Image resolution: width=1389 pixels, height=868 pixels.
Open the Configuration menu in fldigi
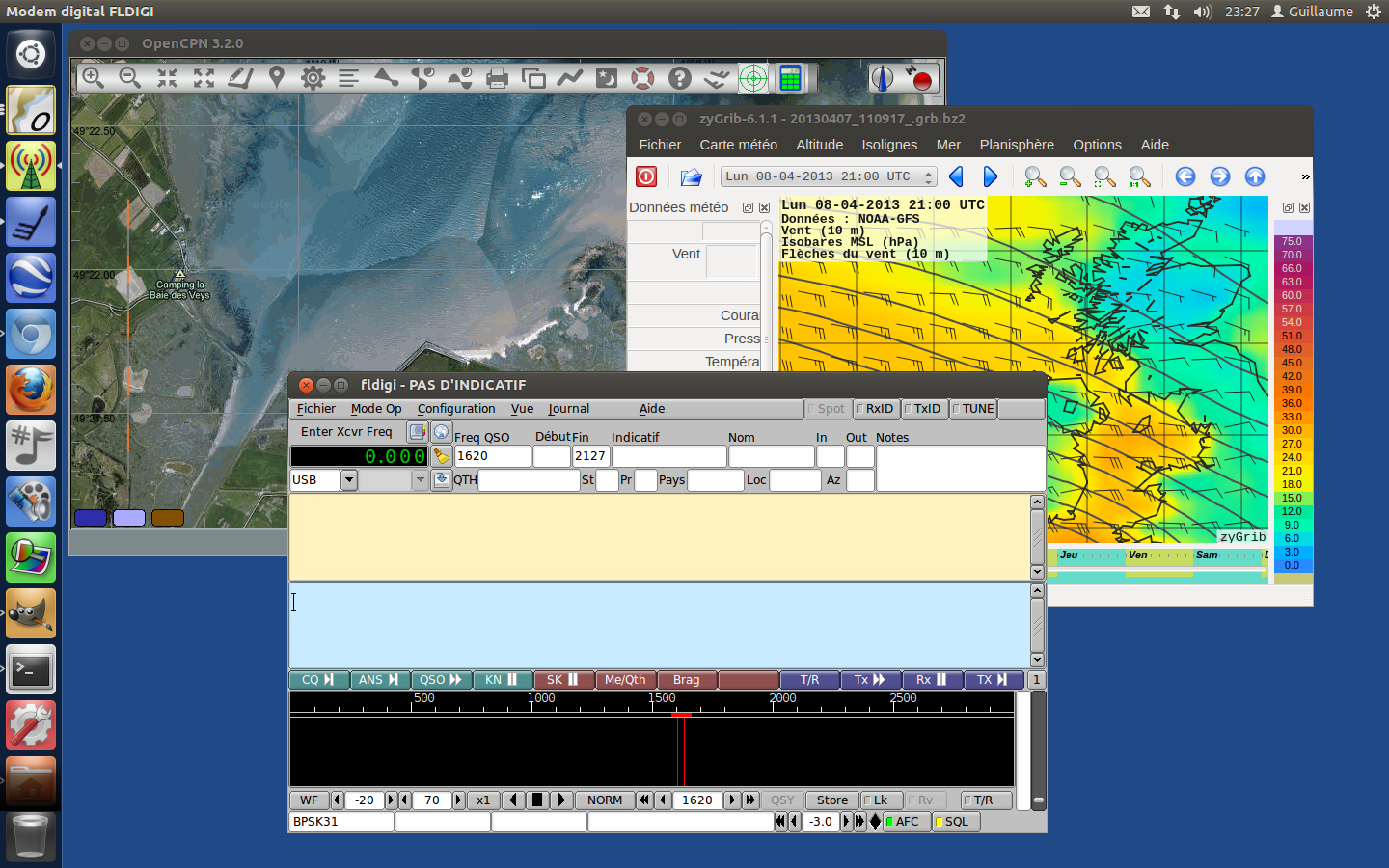[455, 409]
